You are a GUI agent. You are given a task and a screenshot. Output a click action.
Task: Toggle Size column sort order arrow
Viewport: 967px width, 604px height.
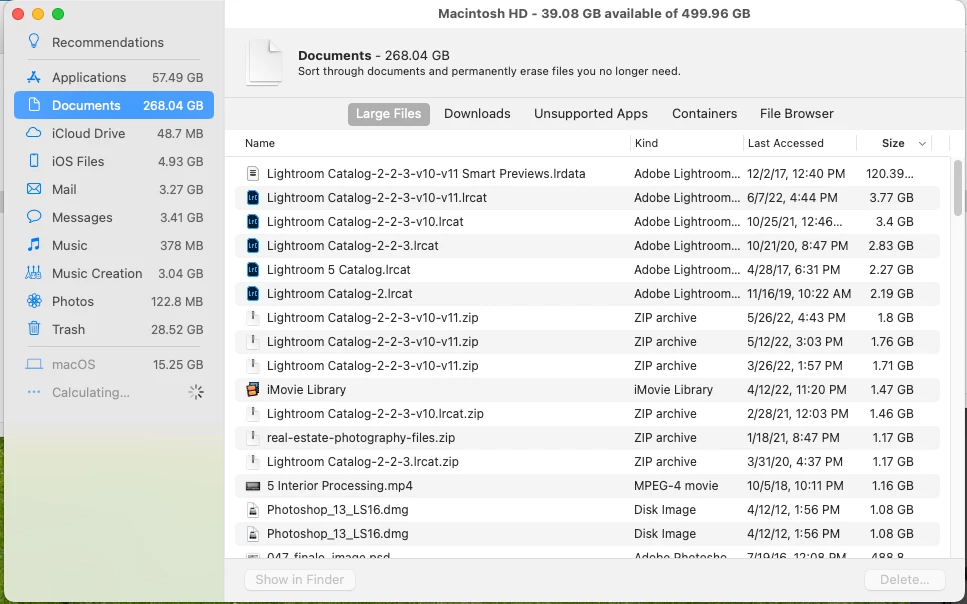(x=922, y=144)
